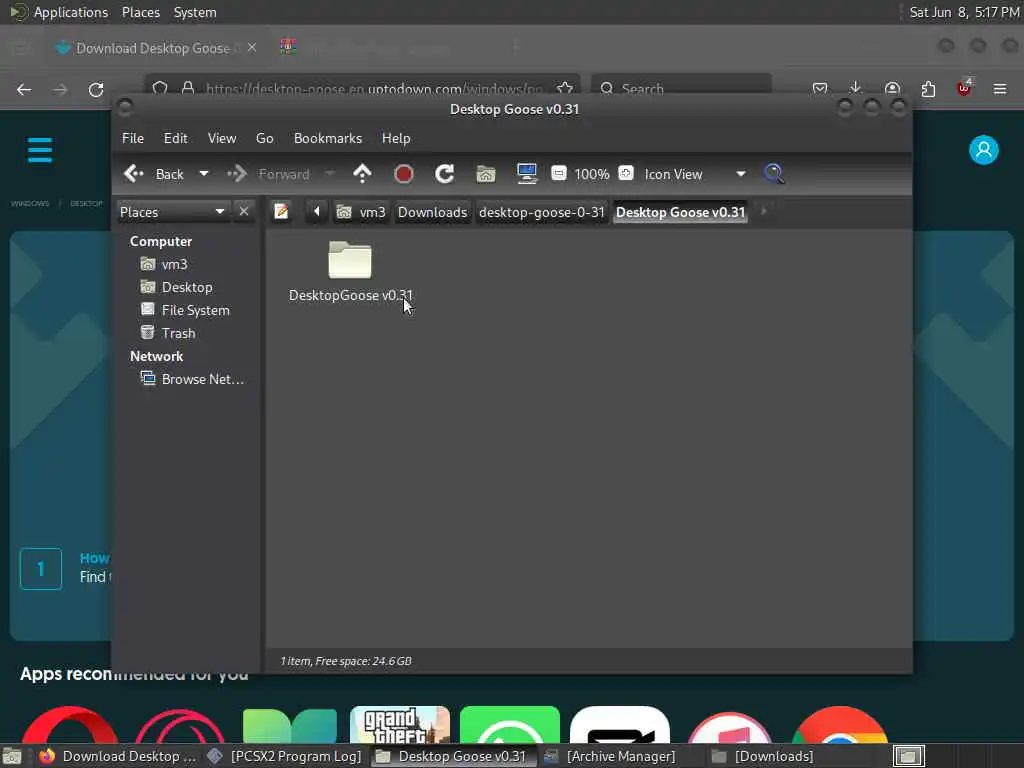Viewport: 1024px width, 768px height.
Task: Open the Computer icon in toolbar
Action: click(x=526, y=174)
